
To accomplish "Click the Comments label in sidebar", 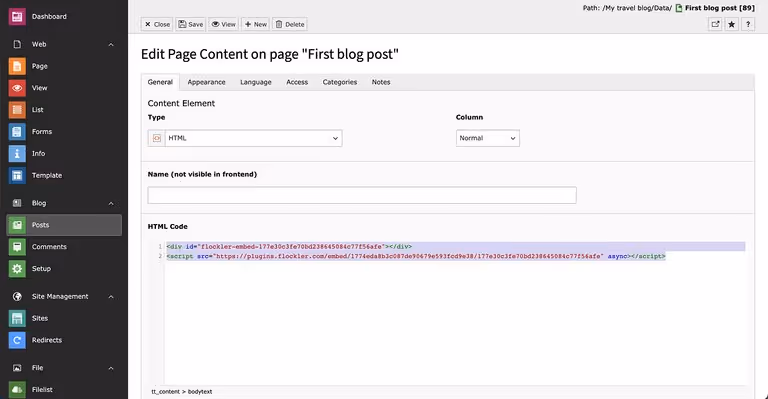I will pyautogui.click(x=49, y=247).
